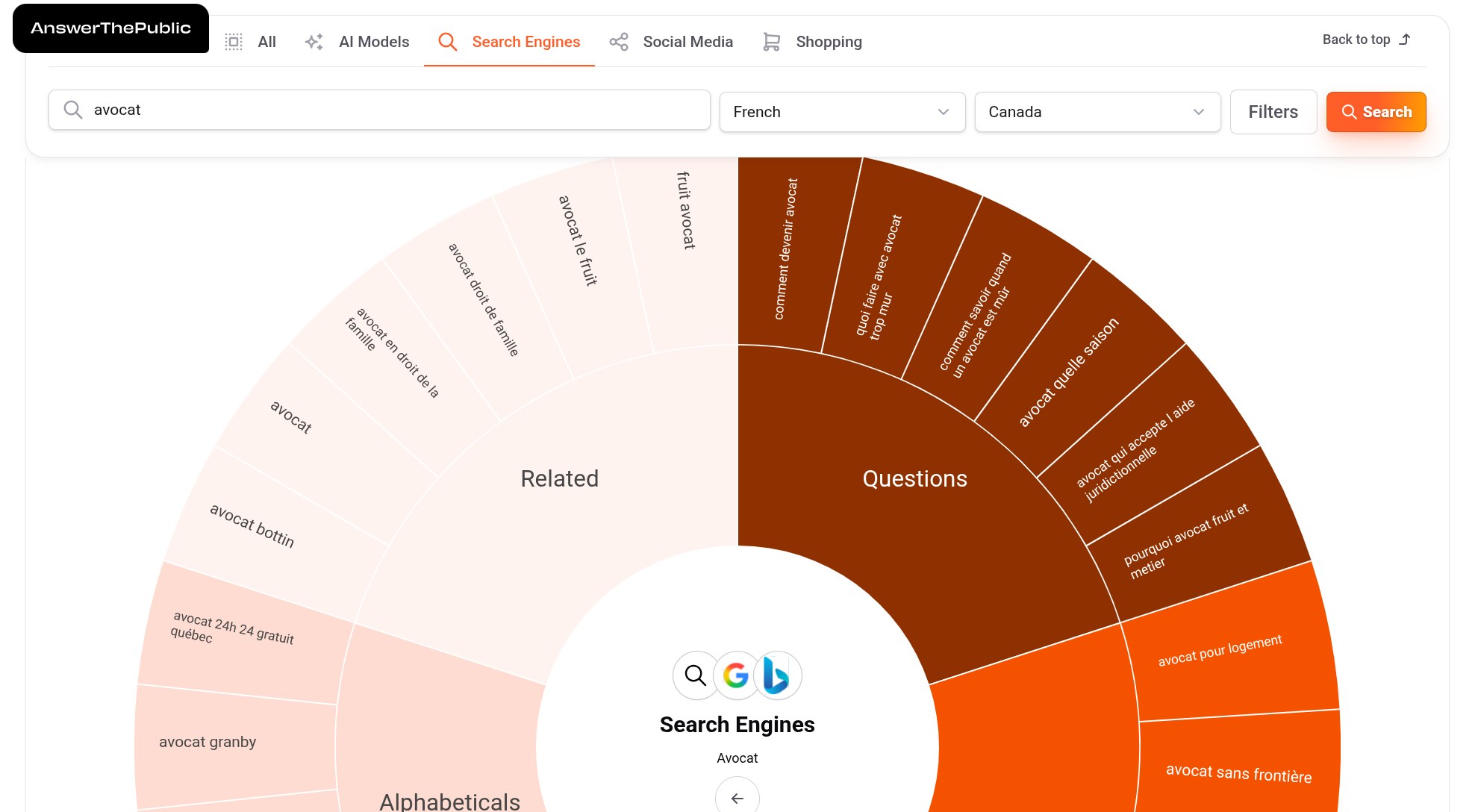Click 'avocat quelle saison' segment
Screen dimensions: 1475x812
[x=1069, y=372]
